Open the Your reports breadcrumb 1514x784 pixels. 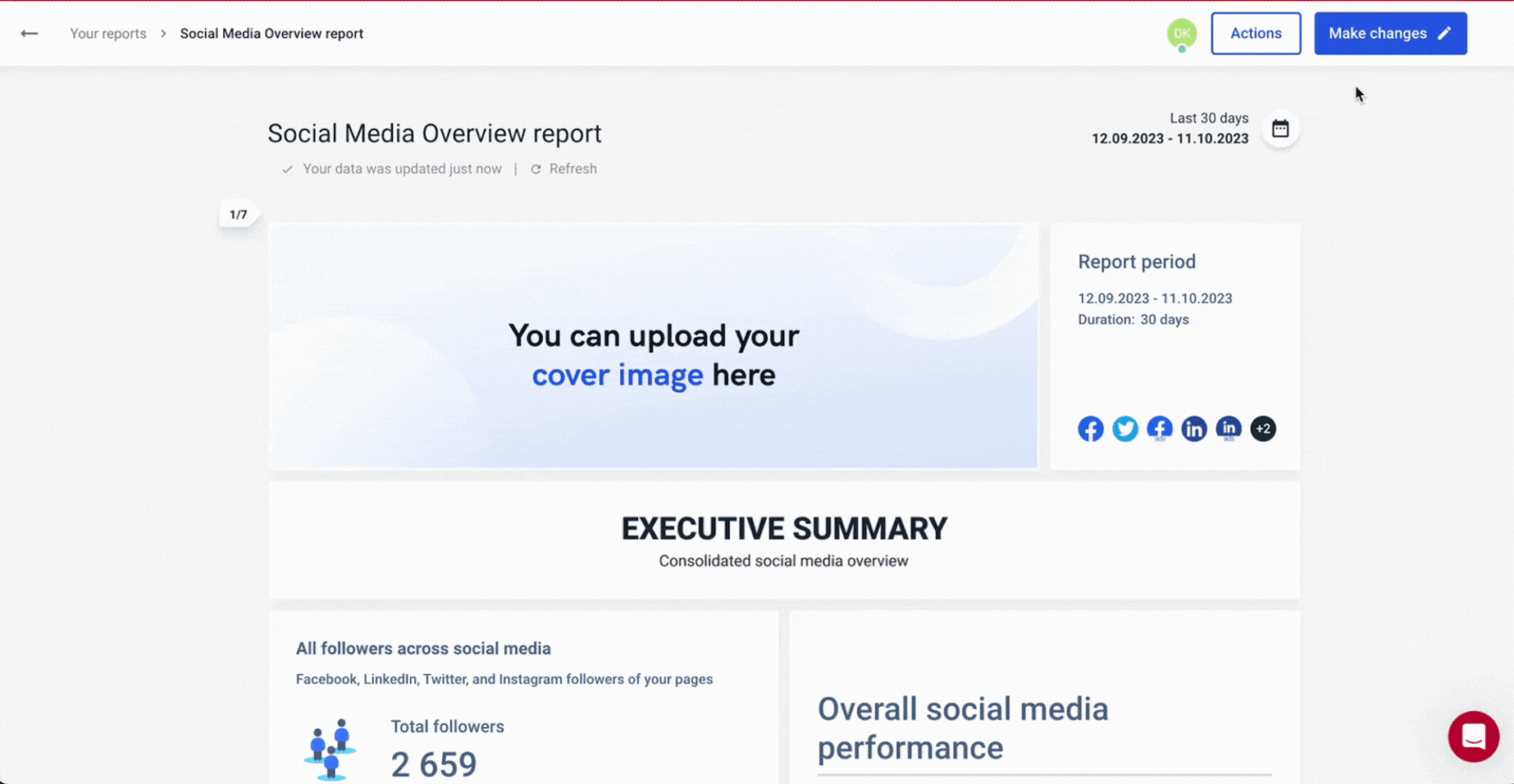pos(108,34)
